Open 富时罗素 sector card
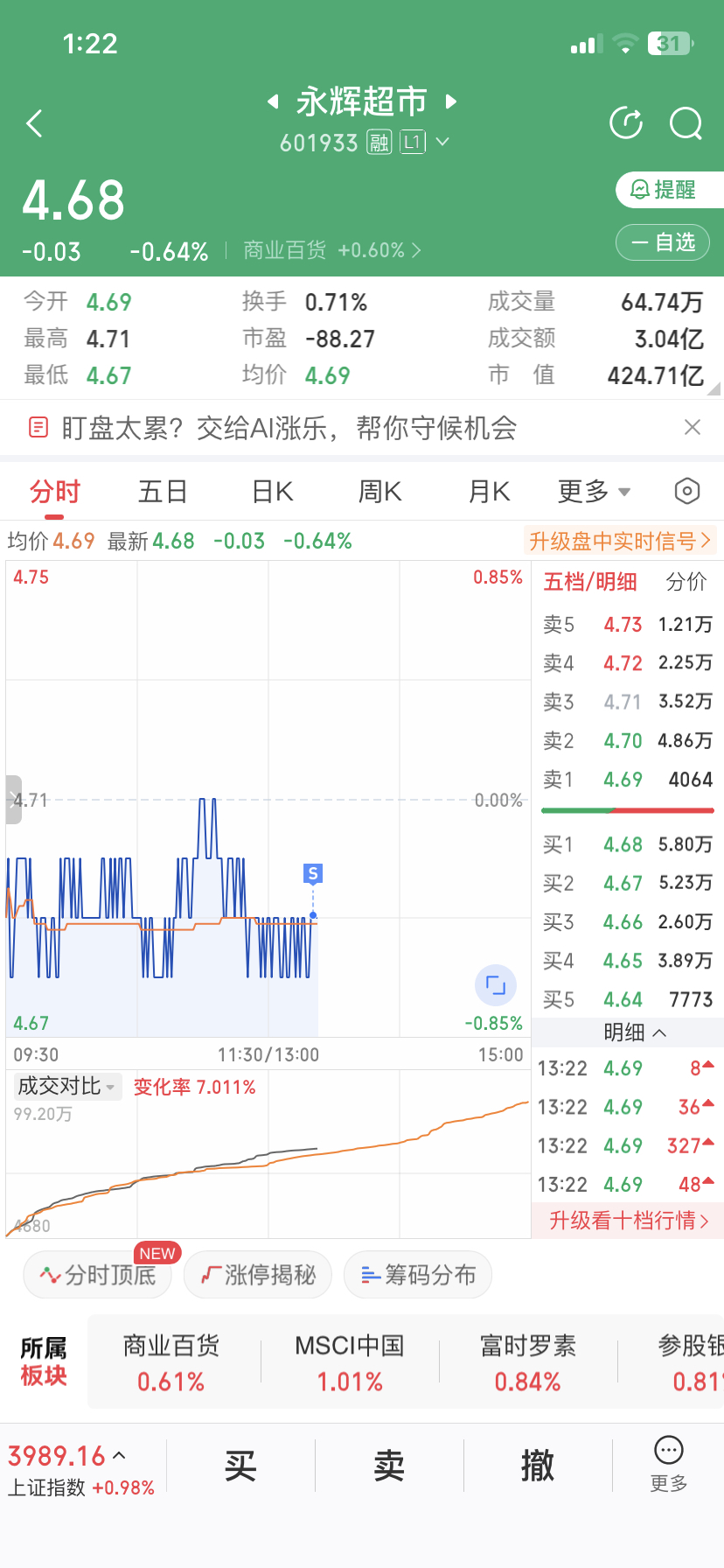724x1568 pixels. (x=528, y=1363)
